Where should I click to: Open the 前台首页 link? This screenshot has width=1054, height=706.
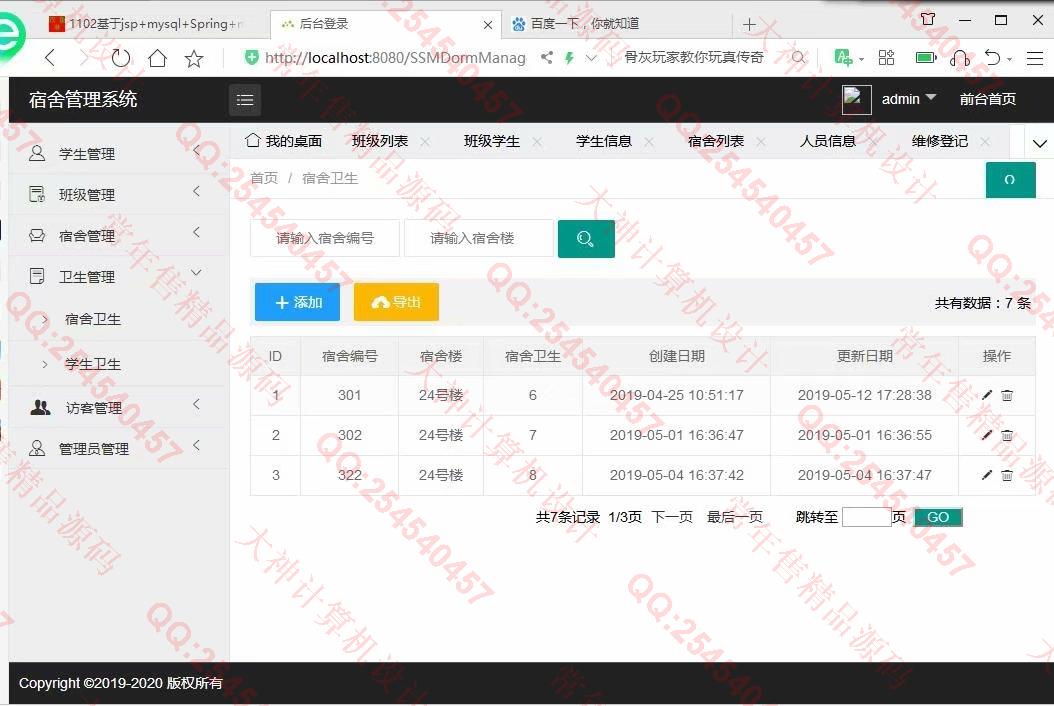tap(987, 100)
